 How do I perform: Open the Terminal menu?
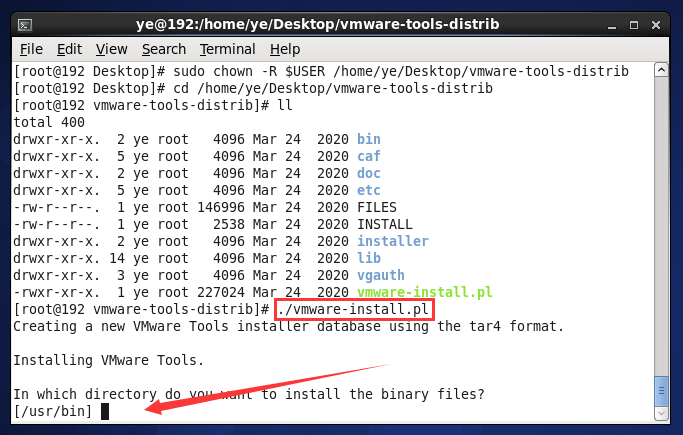pos(227,49)
